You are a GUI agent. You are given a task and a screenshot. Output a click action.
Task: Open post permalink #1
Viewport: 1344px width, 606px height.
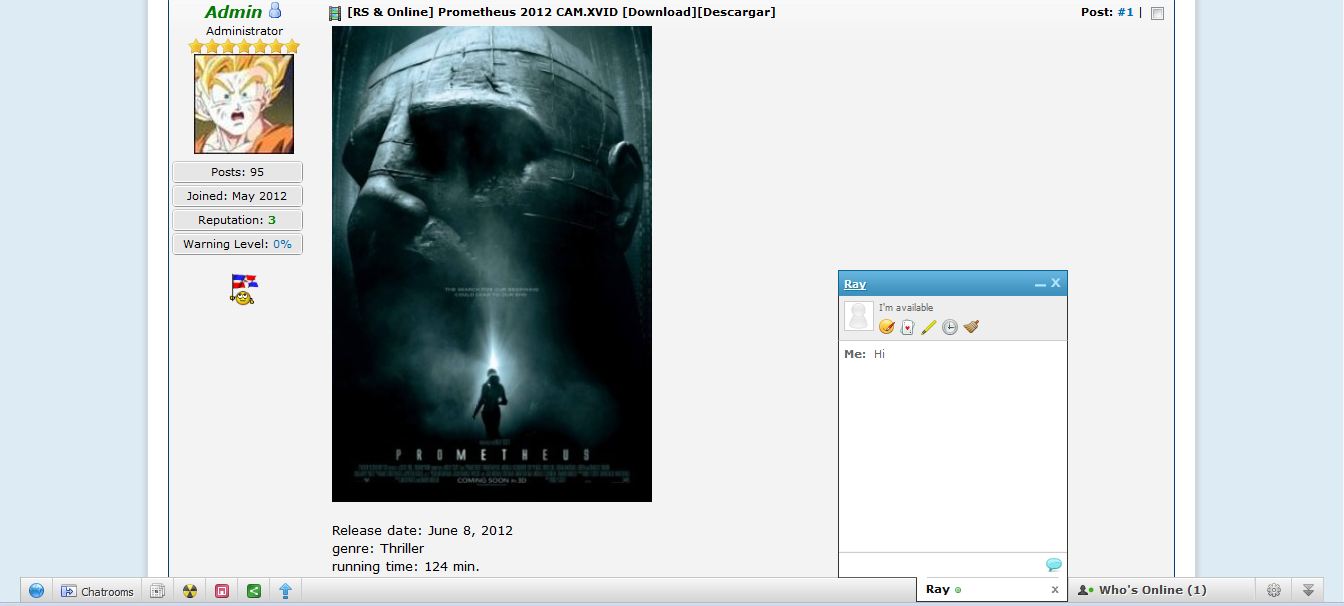1126,12
